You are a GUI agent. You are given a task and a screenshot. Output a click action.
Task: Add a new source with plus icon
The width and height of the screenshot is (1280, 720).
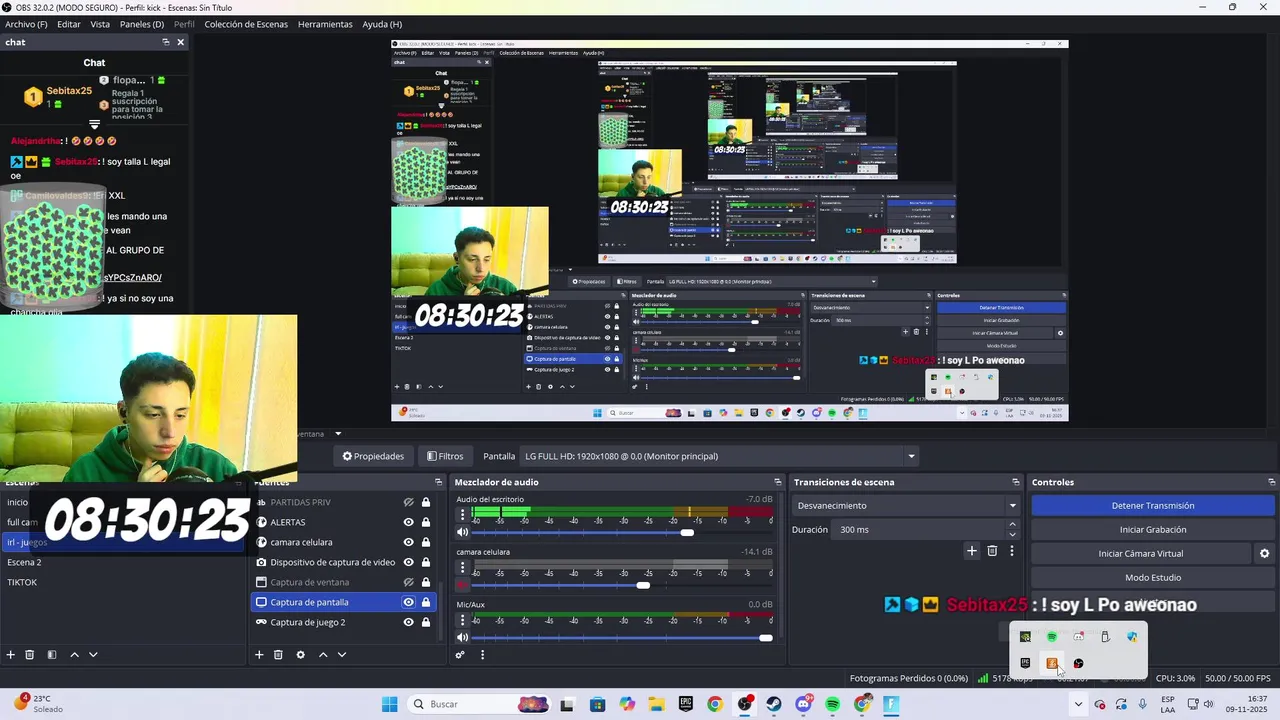259,655
